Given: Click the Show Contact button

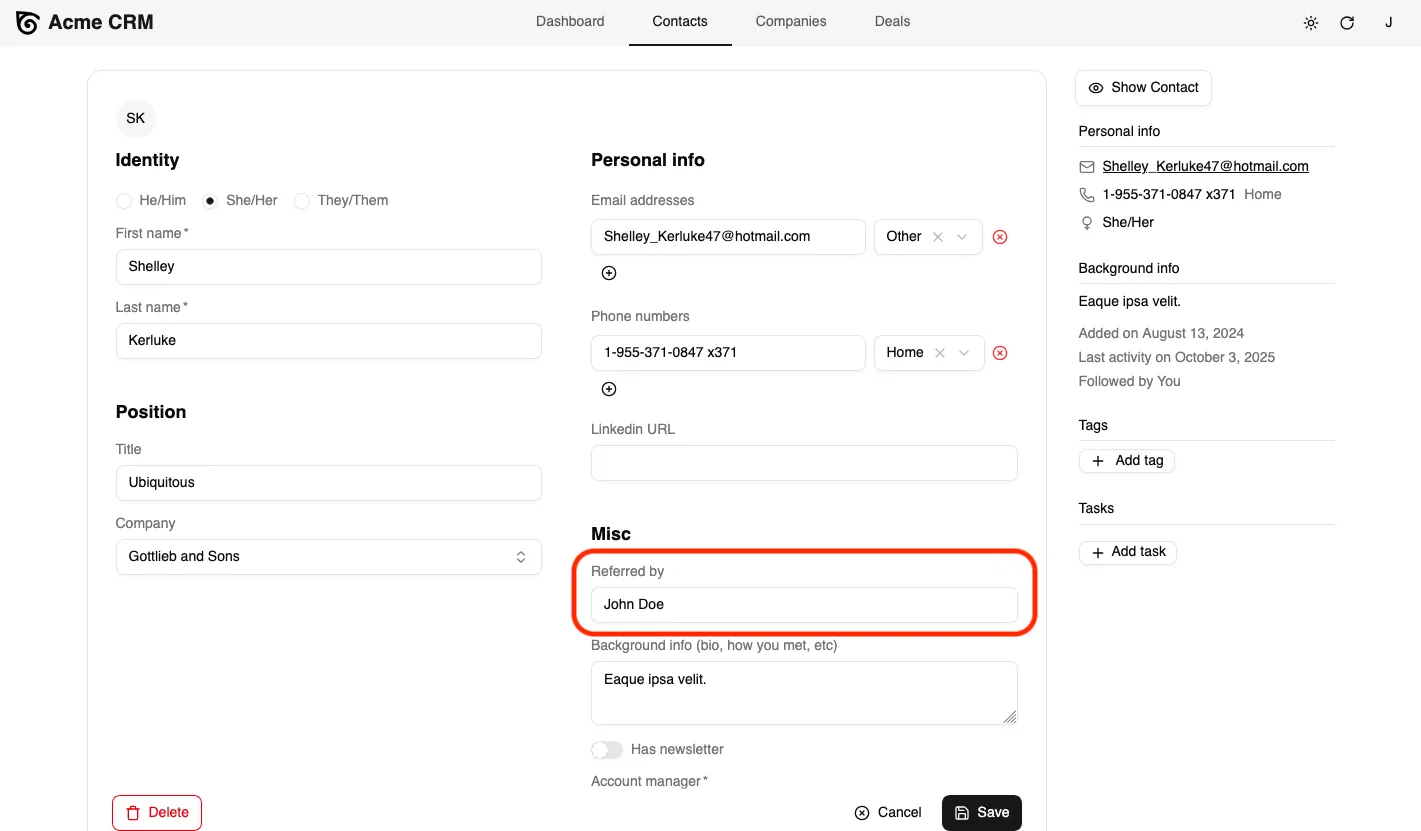Looking at the screenshot, I should pyautogui.click(x=1143, y=88).
